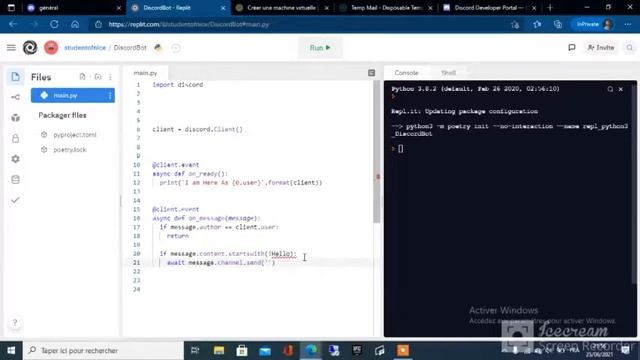The image size is (640, 360).
Task: Open Files panel more options menu
Action: pos(110,77)
